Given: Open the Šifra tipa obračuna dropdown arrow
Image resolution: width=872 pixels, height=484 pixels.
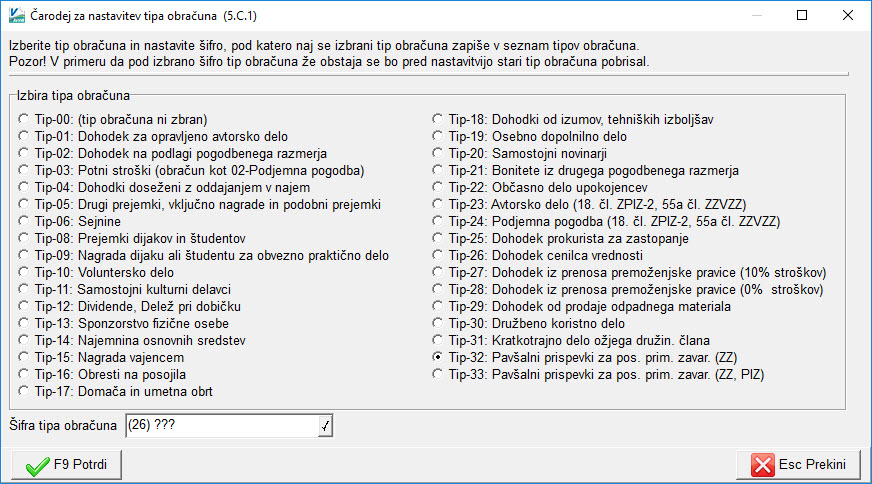Looking at the screenshot, I should (x=325, y=426).
